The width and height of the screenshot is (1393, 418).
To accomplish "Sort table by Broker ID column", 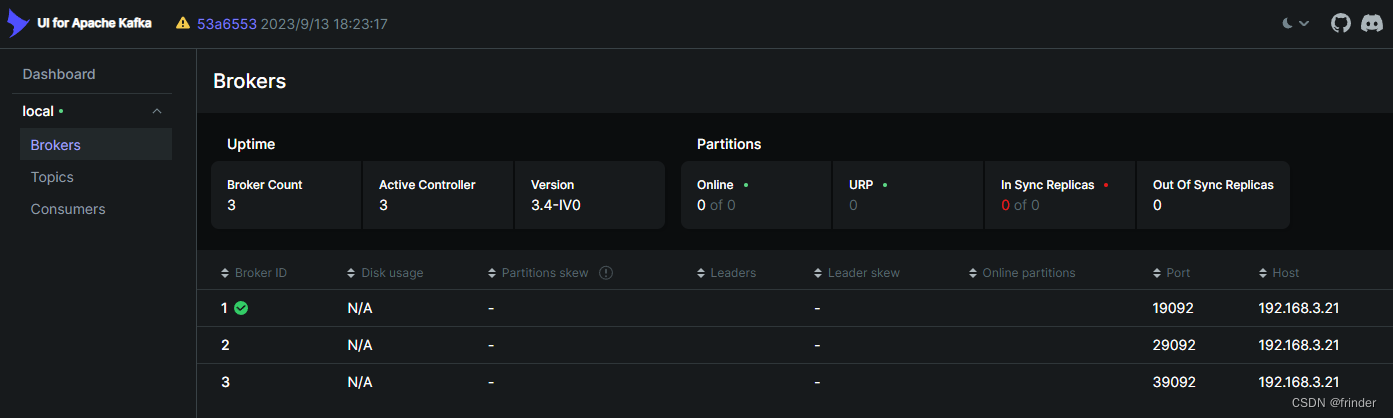I will coord(254,273).
